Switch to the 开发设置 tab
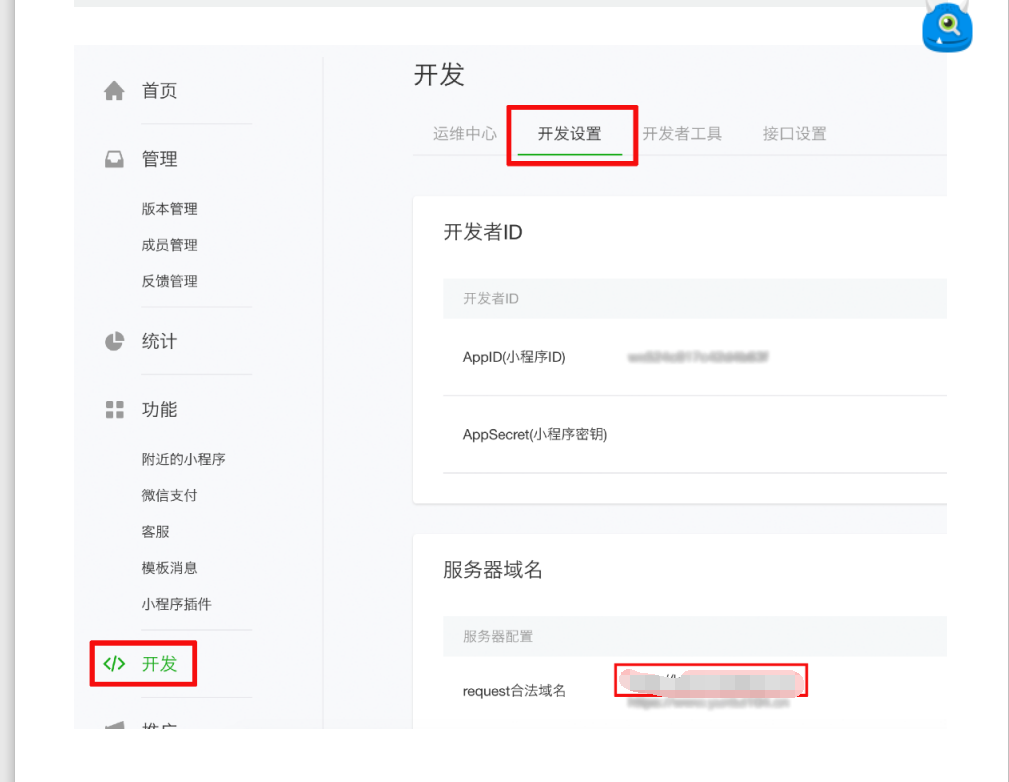Screen dimensions: 1009x782 (x=569, y=133)
